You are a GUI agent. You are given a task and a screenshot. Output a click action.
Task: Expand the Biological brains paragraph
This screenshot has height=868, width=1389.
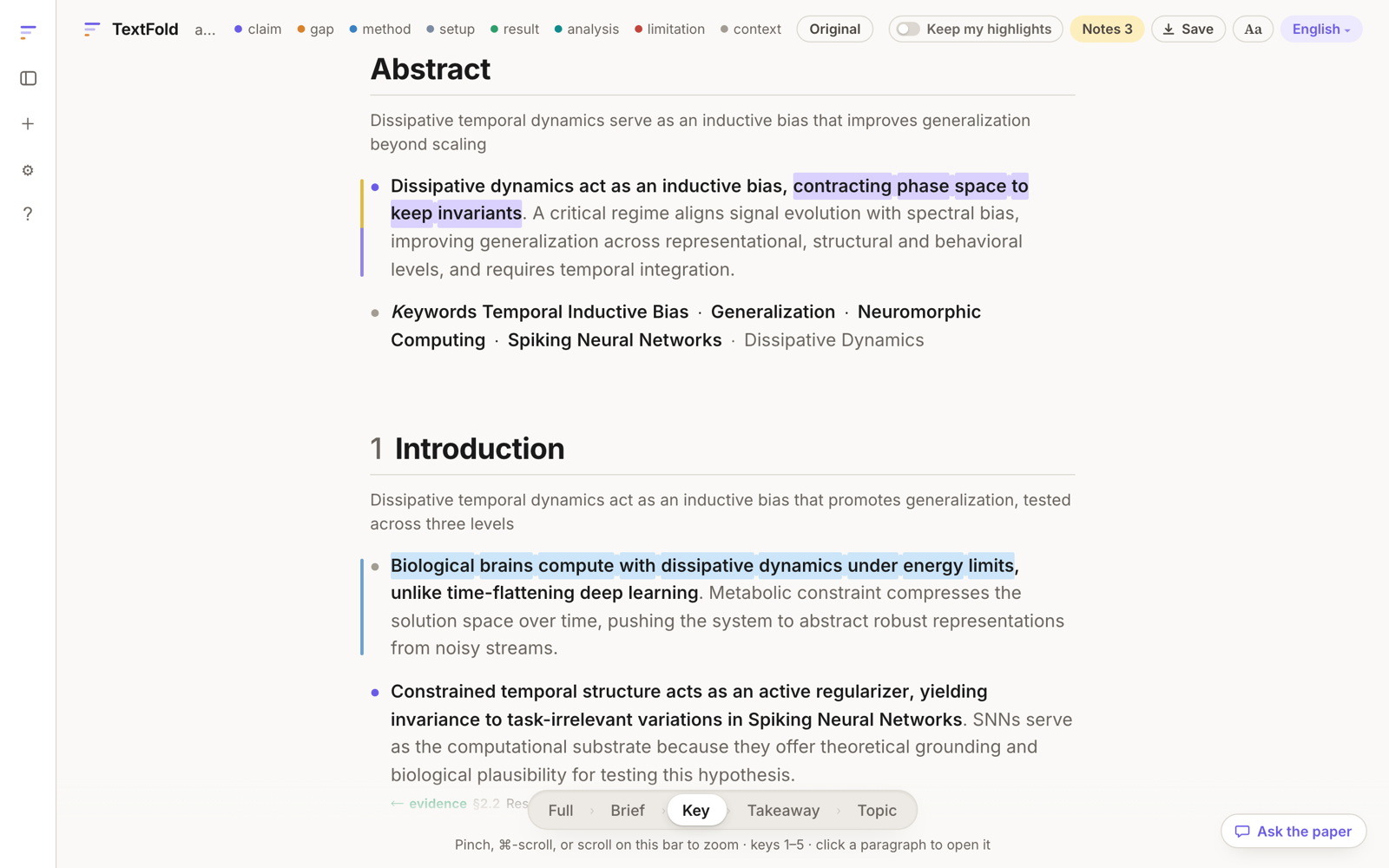[727, 607]
